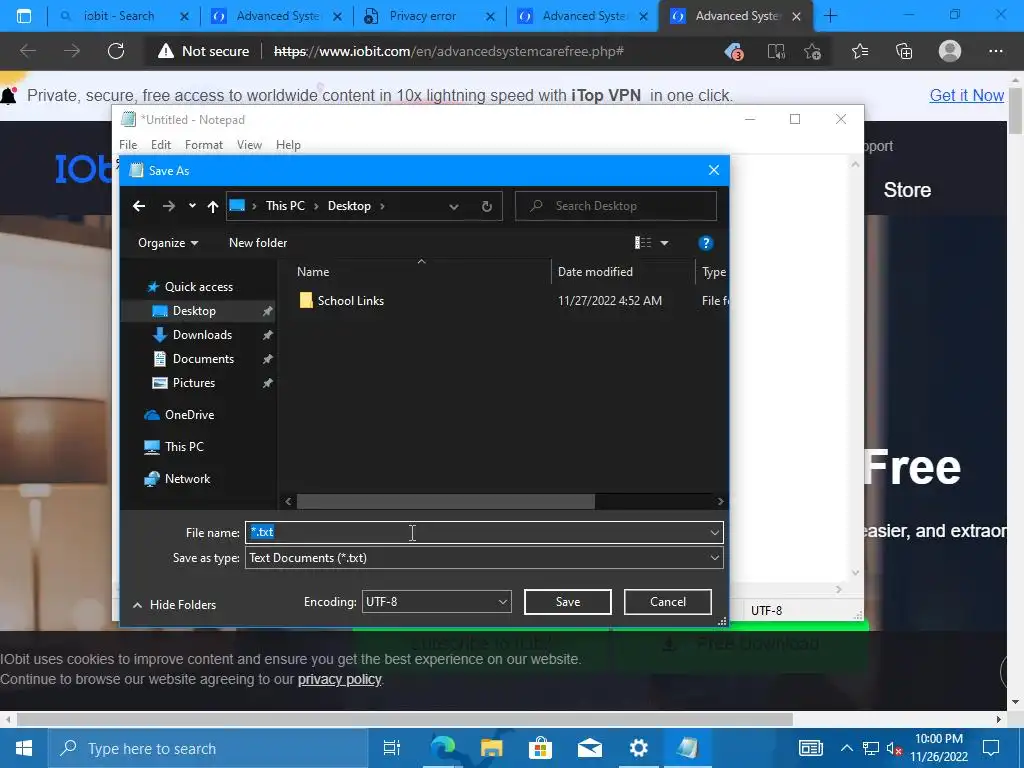Select Desktop in navigation pane
This screenshot has width=1024, height=768.
click(194, 311)
